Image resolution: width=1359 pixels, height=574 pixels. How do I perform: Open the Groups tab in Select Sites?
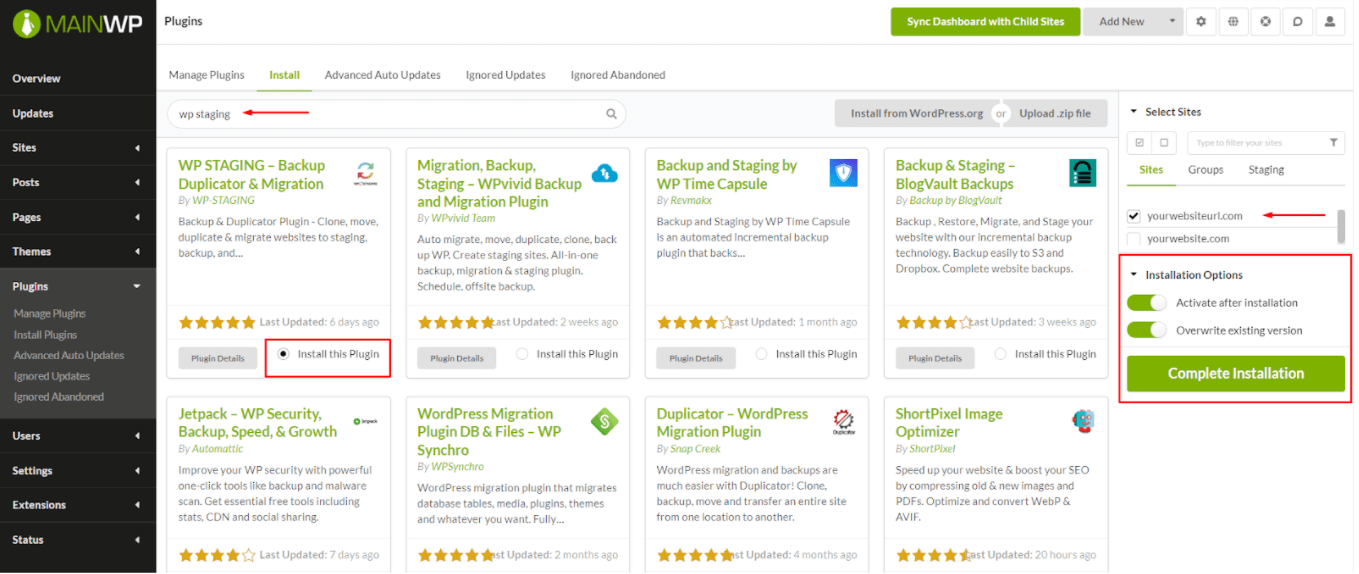[x=1205, y=170]
